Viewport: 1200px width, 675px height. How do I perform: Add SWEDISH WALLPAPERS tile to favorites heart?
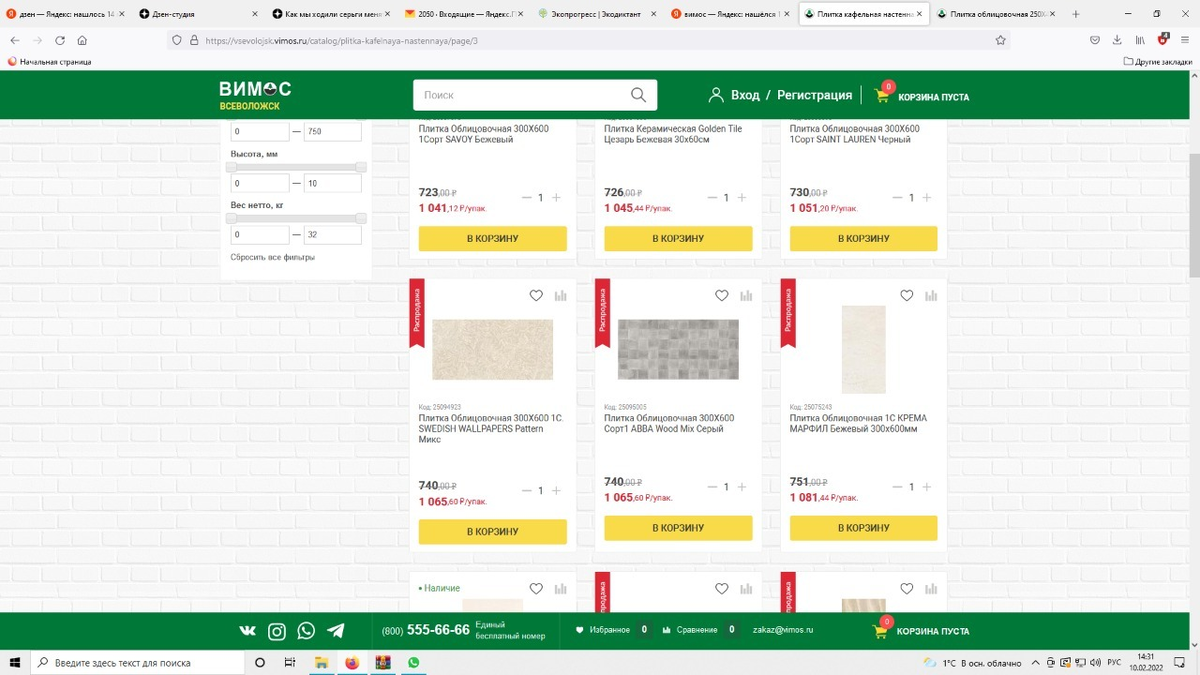[x=536, y=296]
